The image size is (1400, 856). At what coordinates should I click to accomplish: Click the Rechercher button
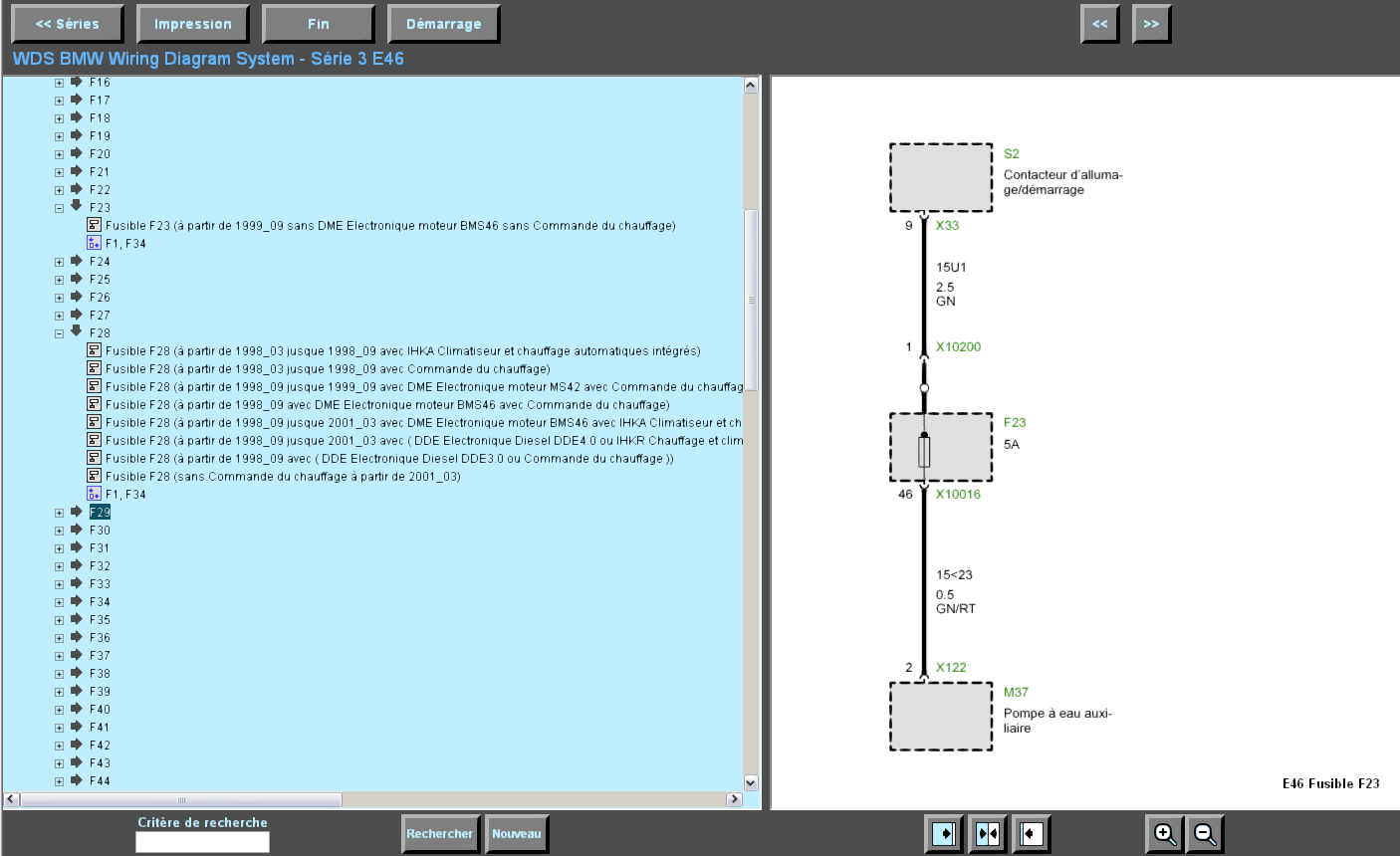(440, 834)
